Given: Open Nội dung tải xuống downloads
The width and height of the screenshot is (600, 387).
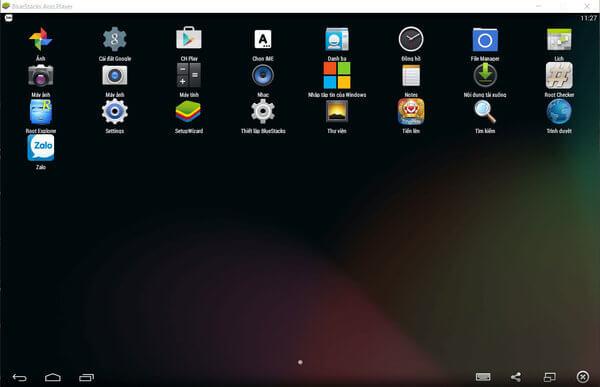Looking at the screenshot, I should point(485,75).
